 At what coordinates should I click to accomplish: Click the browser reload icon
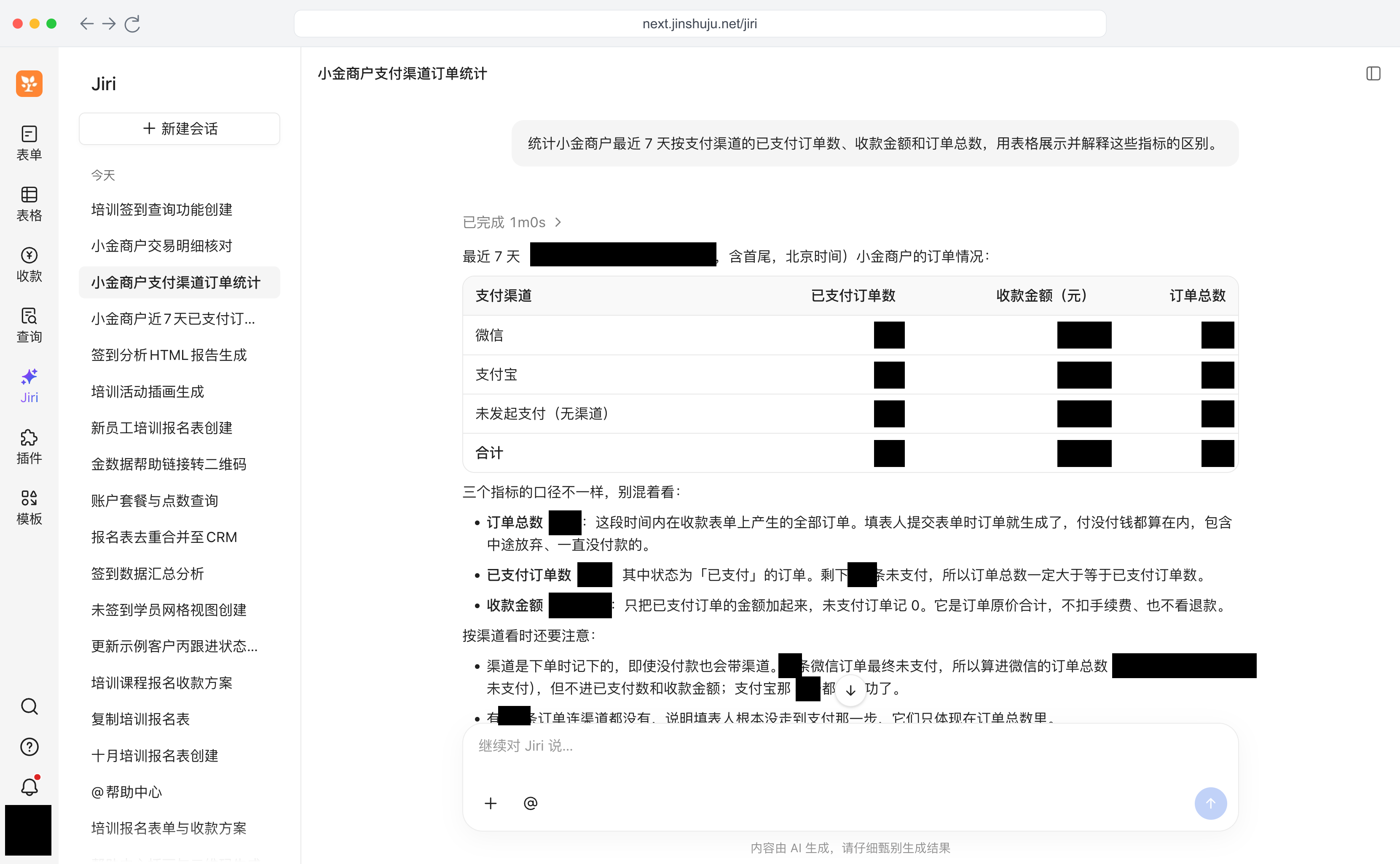pyautogui.click(x=132, y=24)
